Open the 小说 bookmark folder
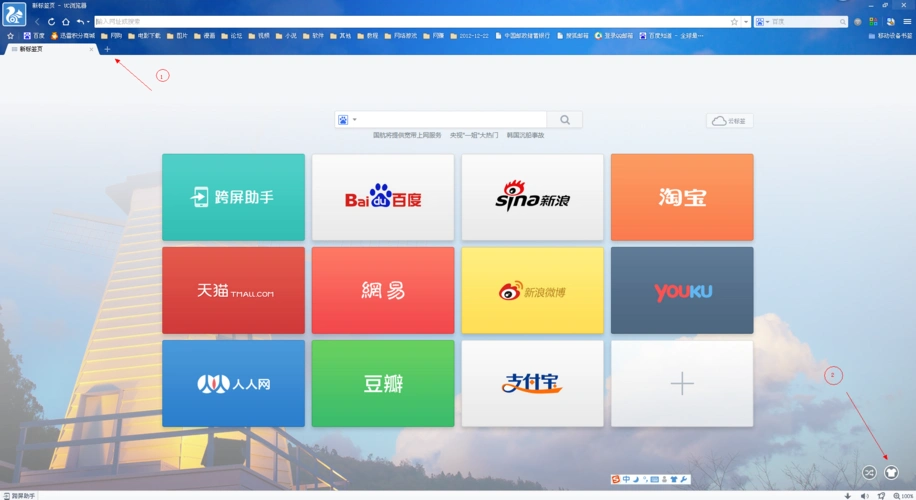The height and width of the screenshot is (500, 916). tap(286, 36)
